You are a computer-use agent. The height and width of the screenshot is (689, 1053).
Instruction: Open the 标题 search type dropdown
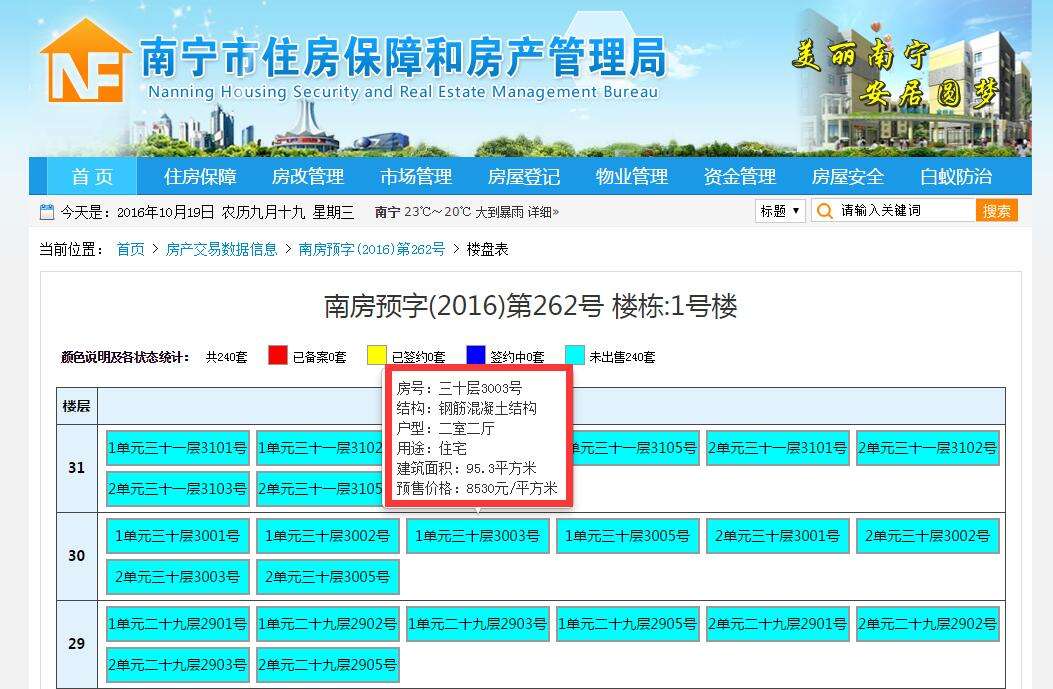coord(780,211)
